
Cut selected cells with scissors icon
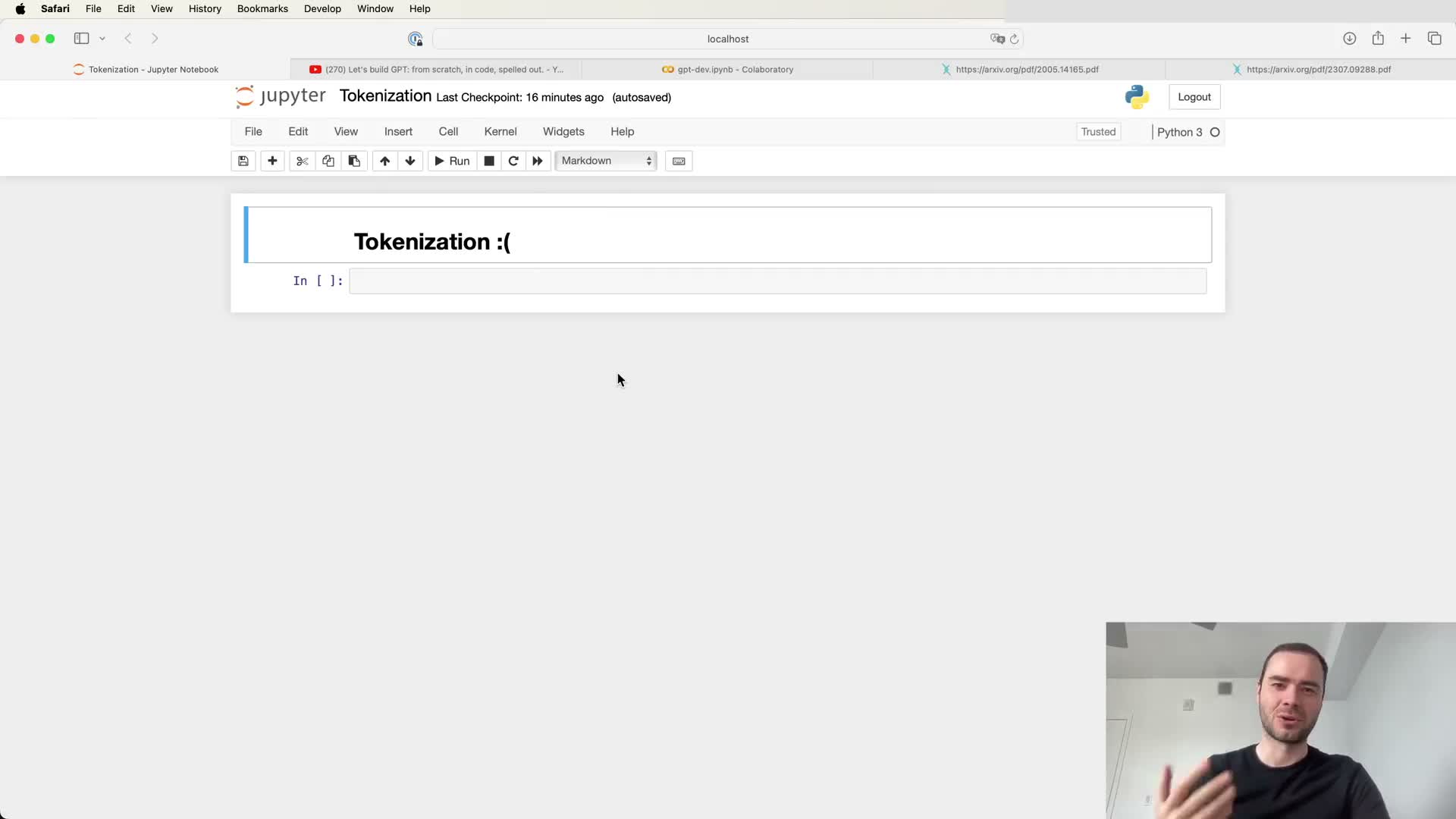[x=302, y=161]
